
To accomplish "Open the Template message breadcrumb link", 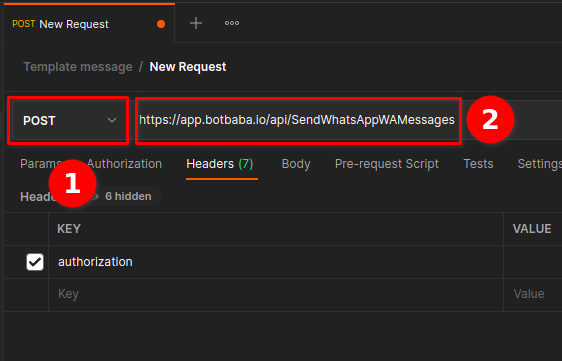I will coord(78,67).
